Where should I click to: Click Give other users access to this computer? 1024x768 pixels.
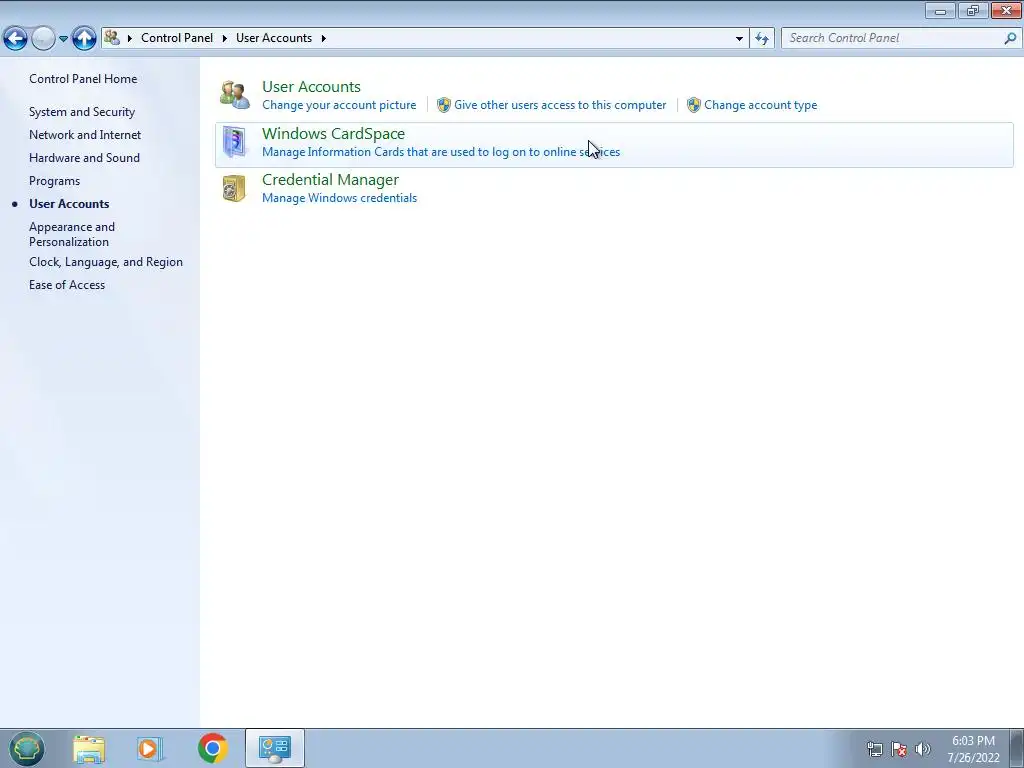pos(560,105)
